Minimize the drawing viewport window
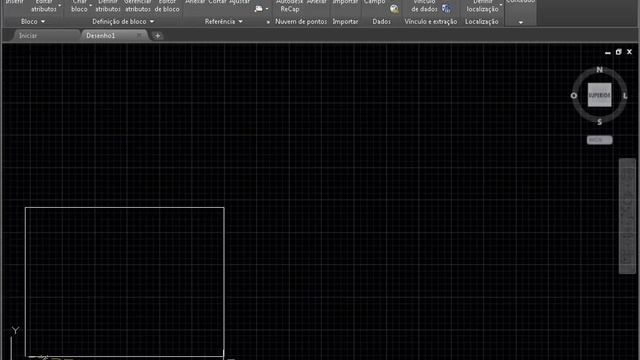640x360 pixels. click(608, 52)
